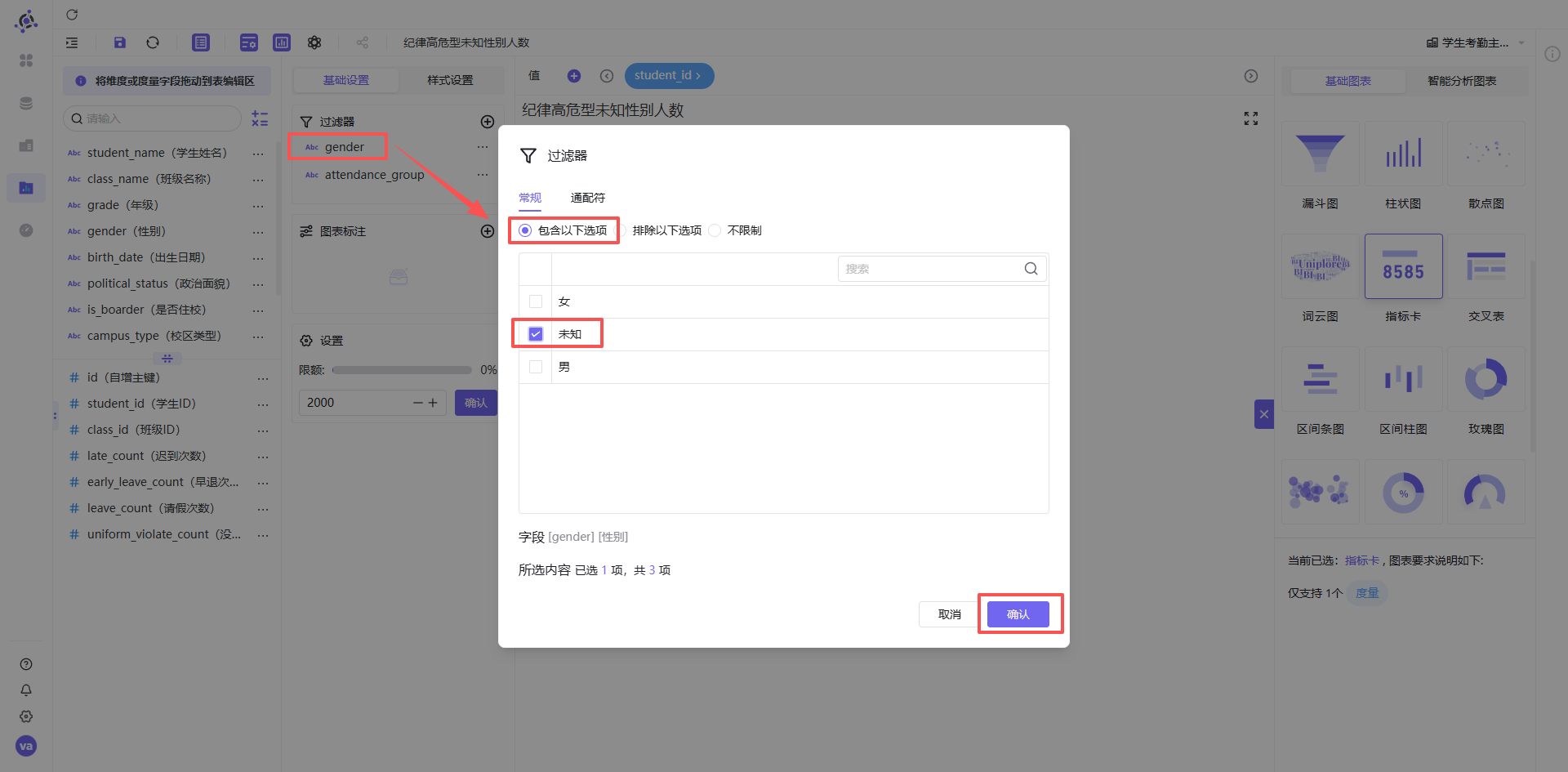Screen dimensions: 1568x772
Task: Add a new filter with the plus icon
Action: point(488,122)
